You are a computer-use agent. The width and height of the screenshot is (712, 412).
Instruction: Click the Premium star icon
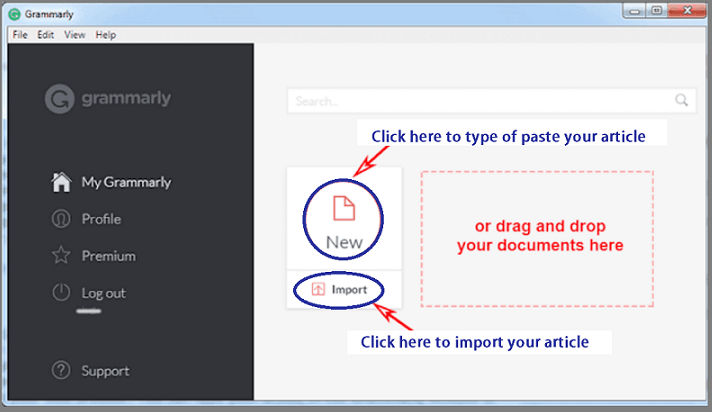tap(61, 255)
